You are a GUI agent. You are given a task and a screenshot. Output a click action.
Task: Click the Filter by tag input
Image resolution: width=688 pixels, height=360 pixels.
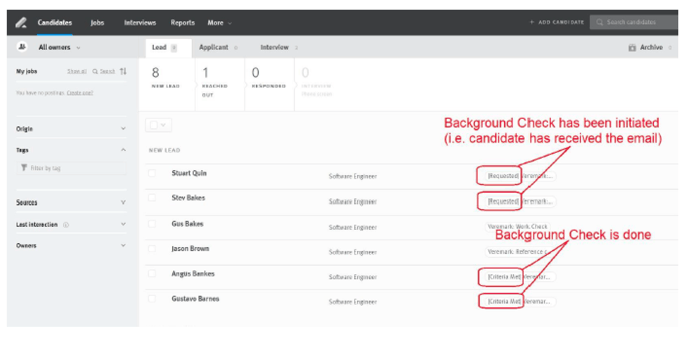tap(72, 168)
